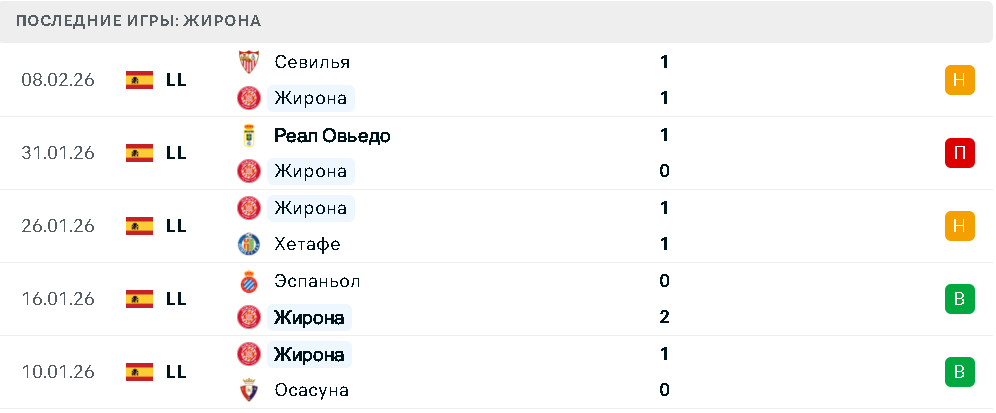
Task: Click Spain flag for the 31.01.26 match
Action: (139, 153)
